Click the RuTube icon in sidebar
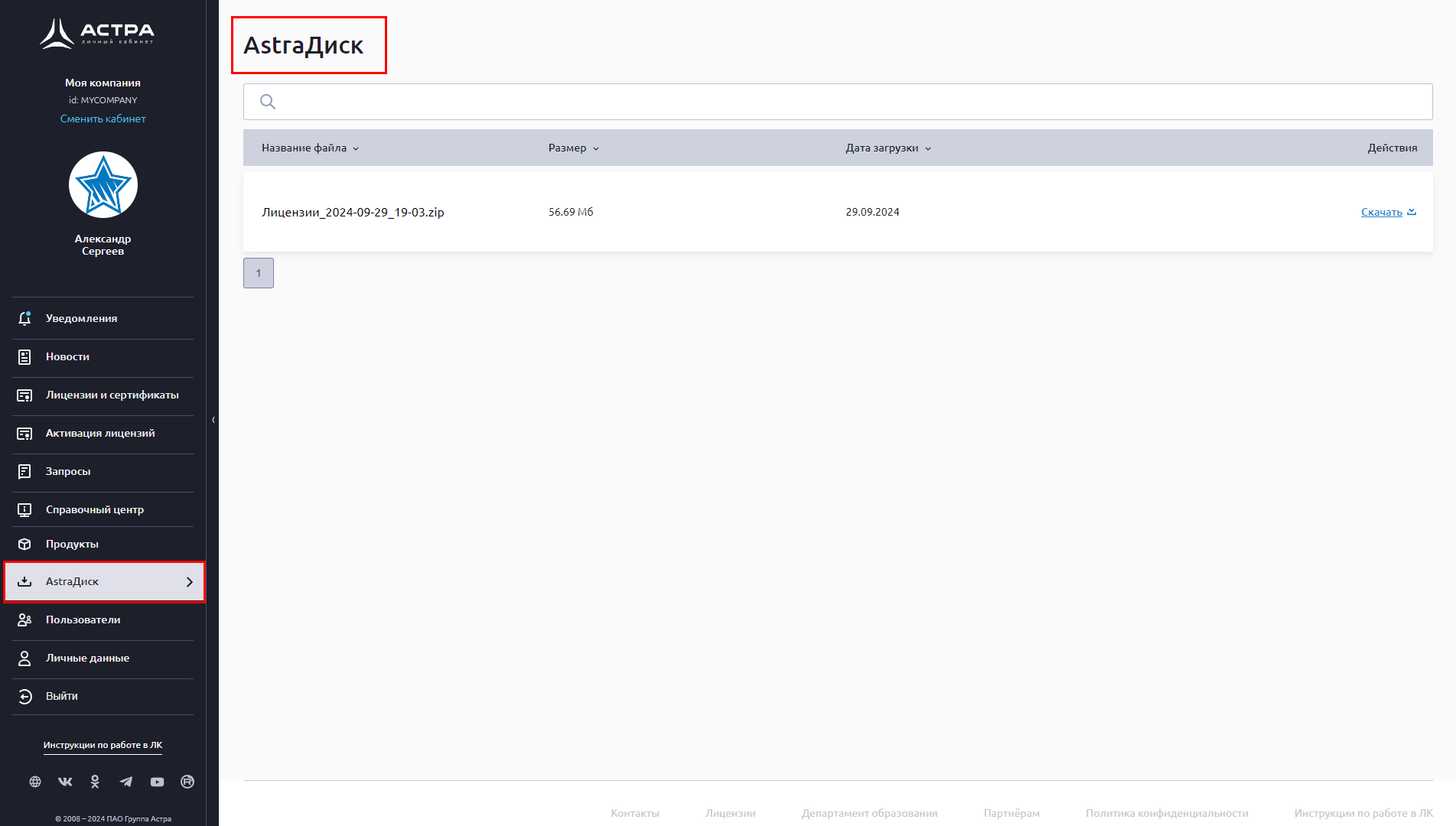Viewport: 1456px width, 826px height. pos(187,782)
